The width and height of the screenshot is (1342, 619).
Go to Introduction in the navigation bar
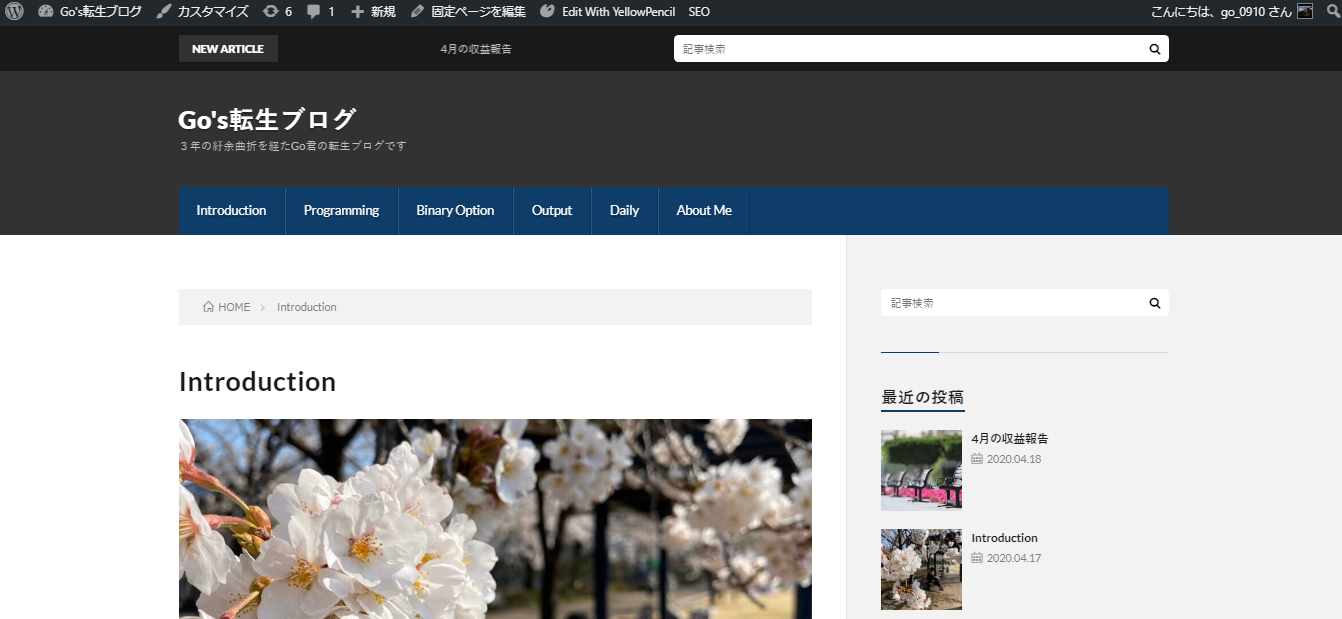231,211
